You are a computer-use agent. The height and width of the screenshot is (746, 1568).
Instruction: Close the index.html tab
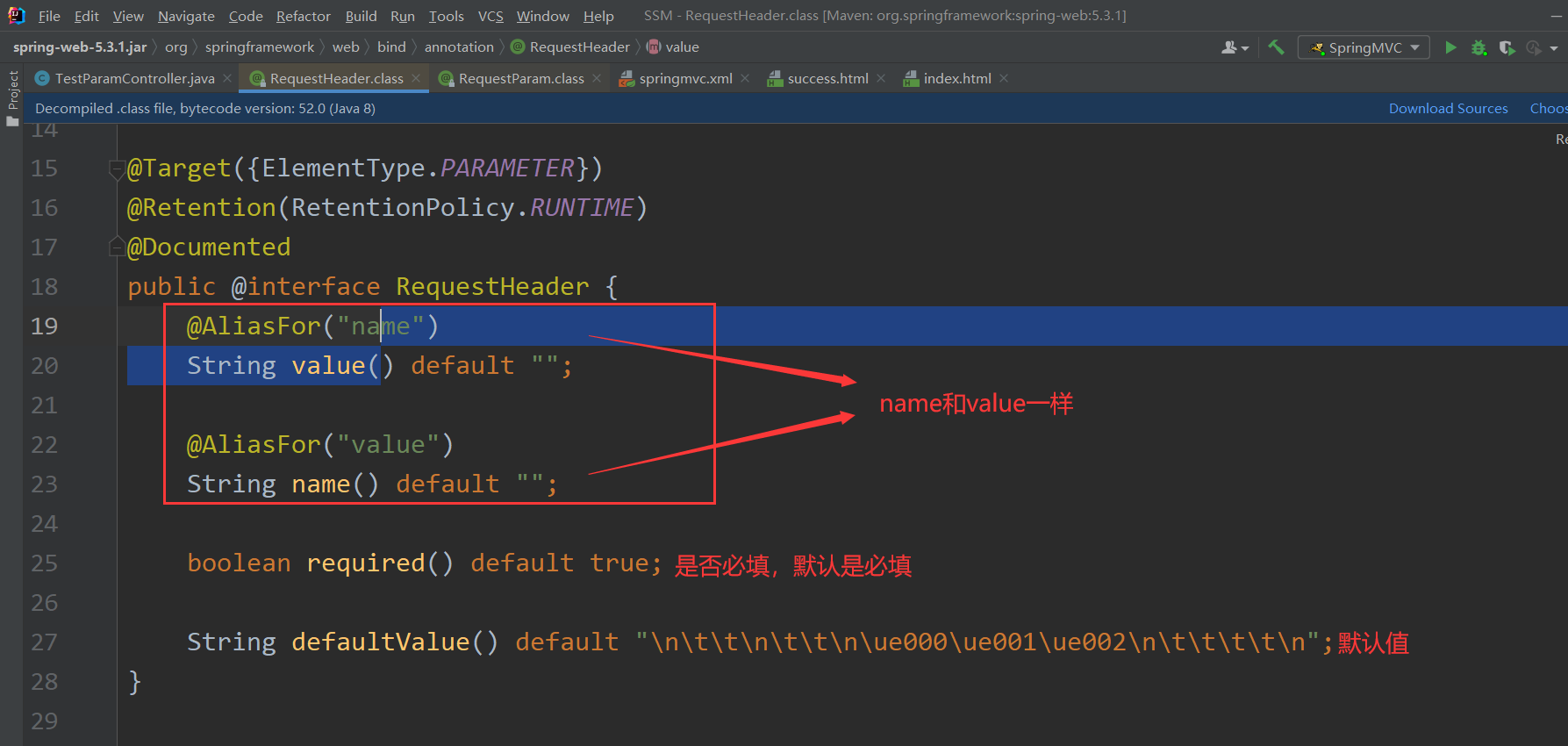(x=1004, y=78)
